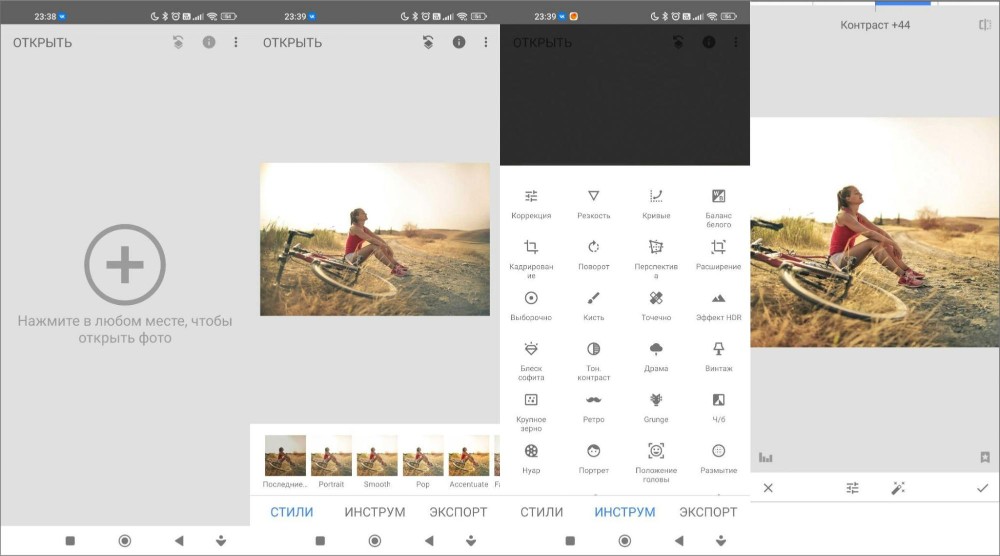
Task: Toggle the histogram icon below the photo
Action: click(766, 458)
